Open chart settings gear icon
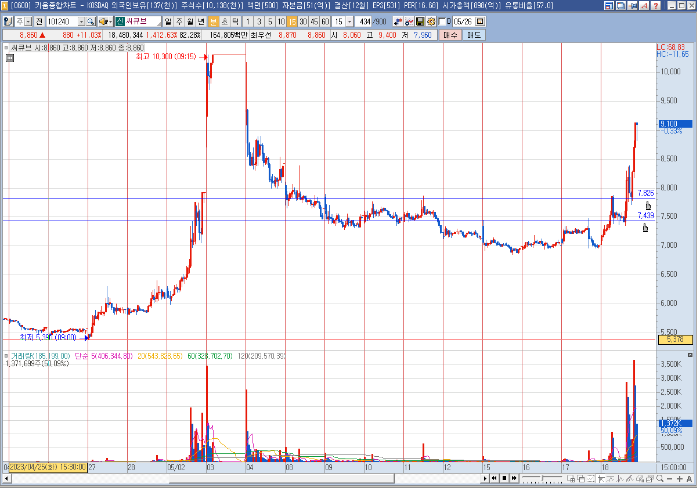This screenshot has width=700, height=488. click(431, 21)
